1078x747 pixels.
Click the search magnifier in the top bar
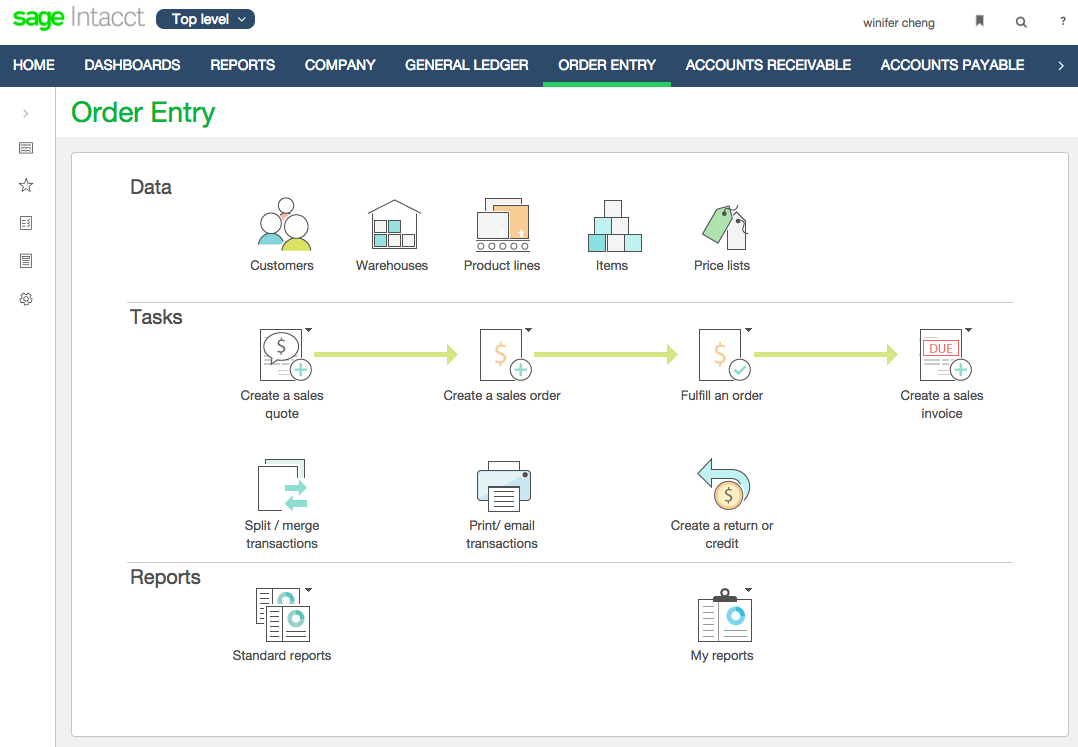click(x=1021, y=21)
